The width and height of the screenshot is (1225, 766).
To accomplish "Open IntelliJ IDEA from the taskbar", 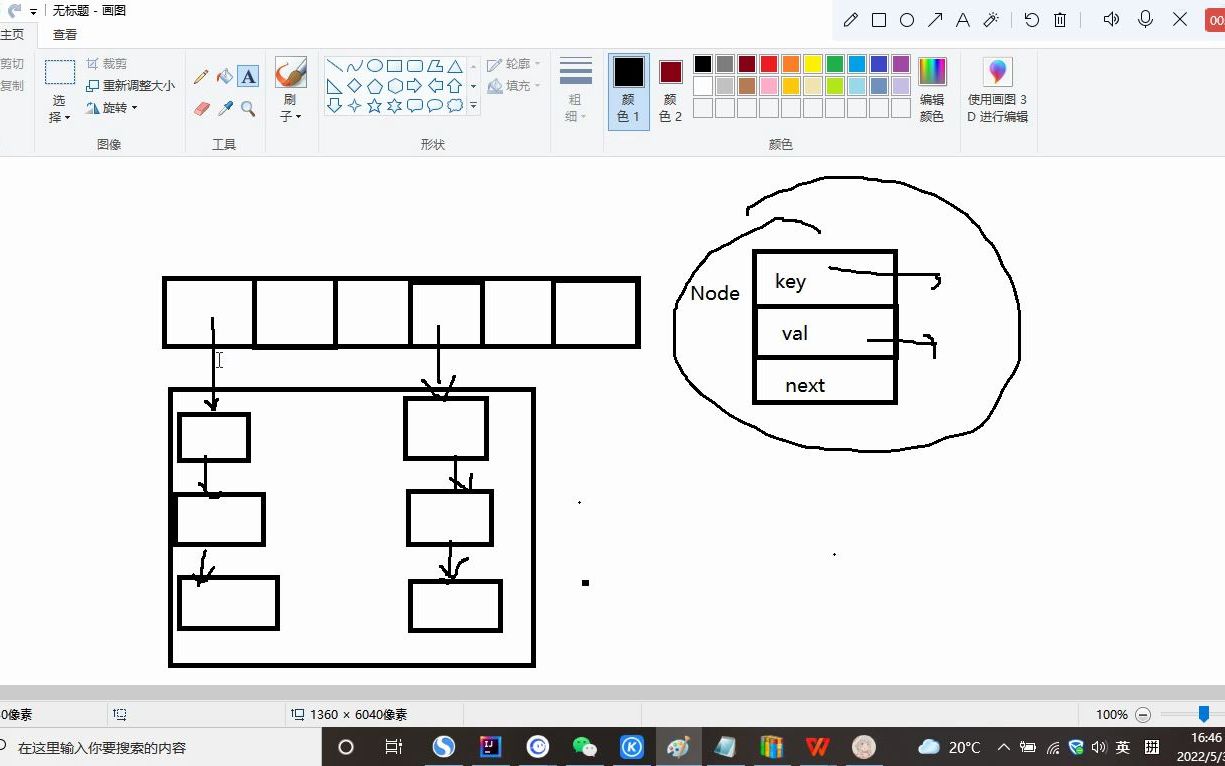I will pos(490,747).
